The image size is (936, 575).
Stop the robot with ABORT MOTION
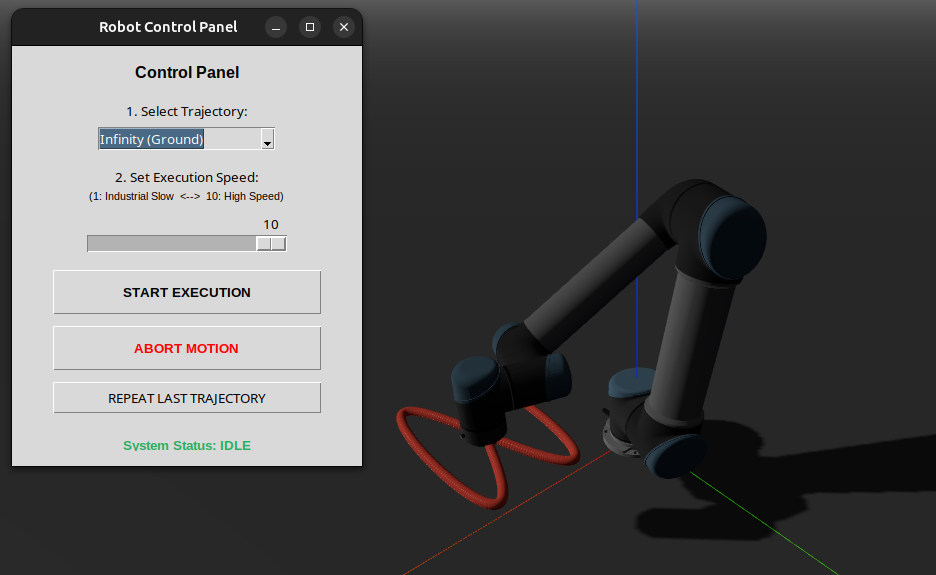[x=187, y=348]
